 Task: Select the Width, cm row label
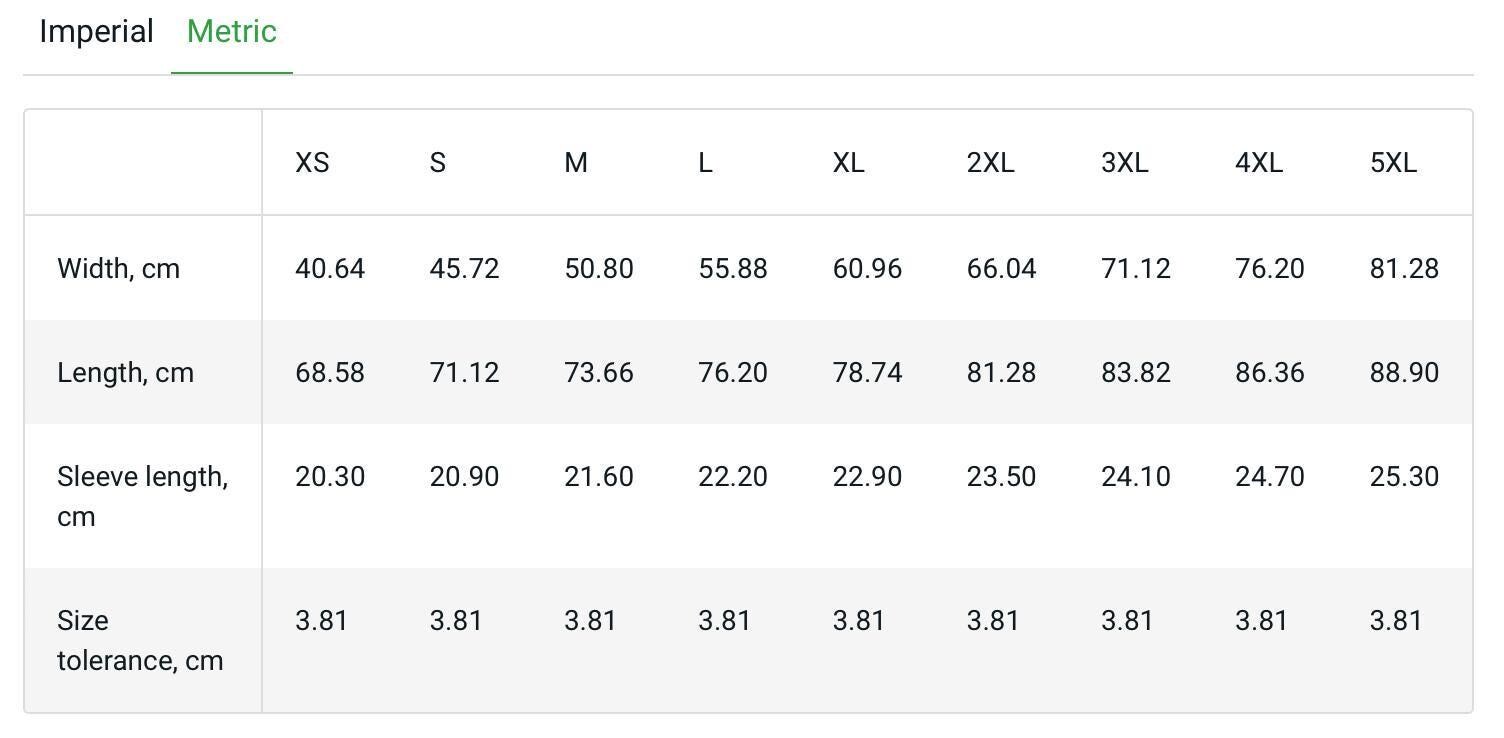click(x=119, y=269)
